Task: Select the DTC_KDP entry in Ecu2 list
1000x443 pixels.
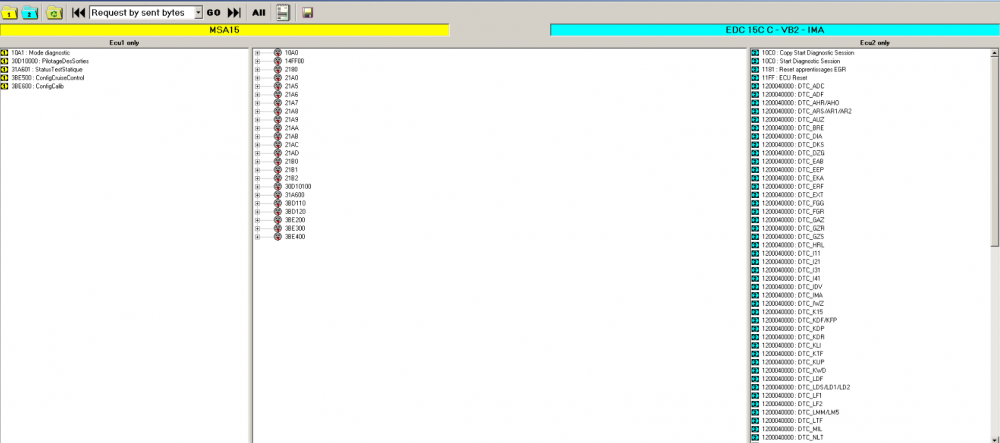Action: 793,328
